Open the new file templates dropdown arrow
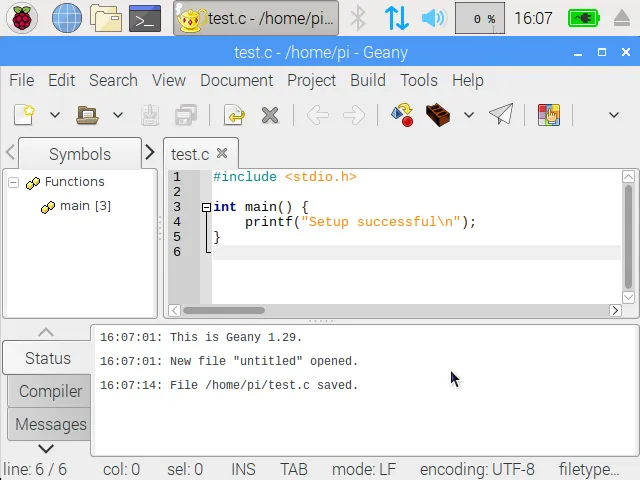 coord(55,115)
